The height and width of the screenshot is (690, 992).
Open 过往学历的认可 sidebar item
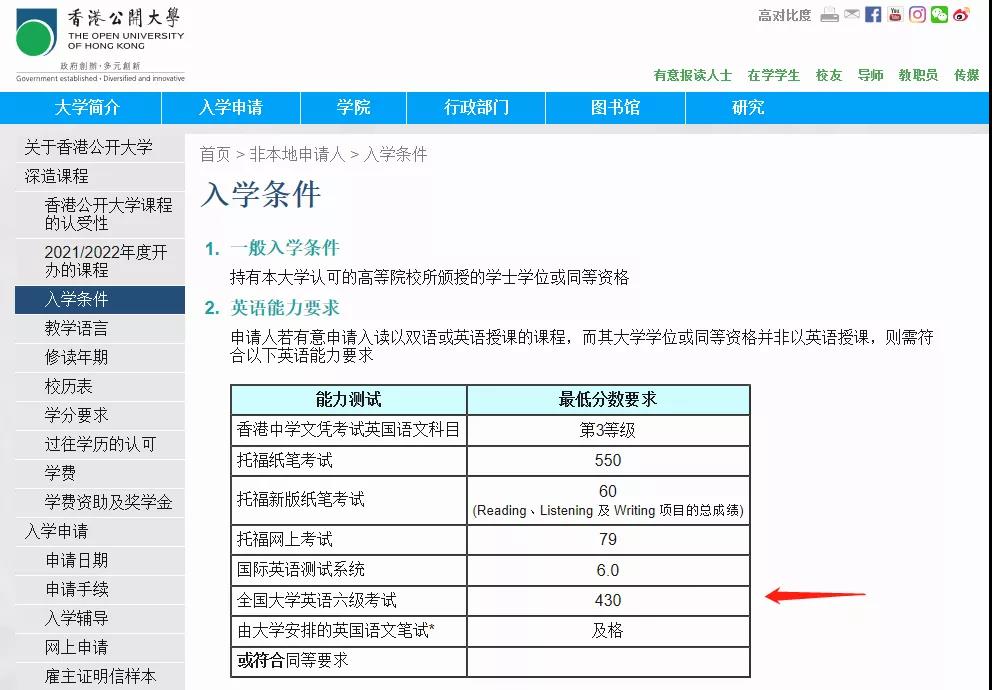coord(100,445)
